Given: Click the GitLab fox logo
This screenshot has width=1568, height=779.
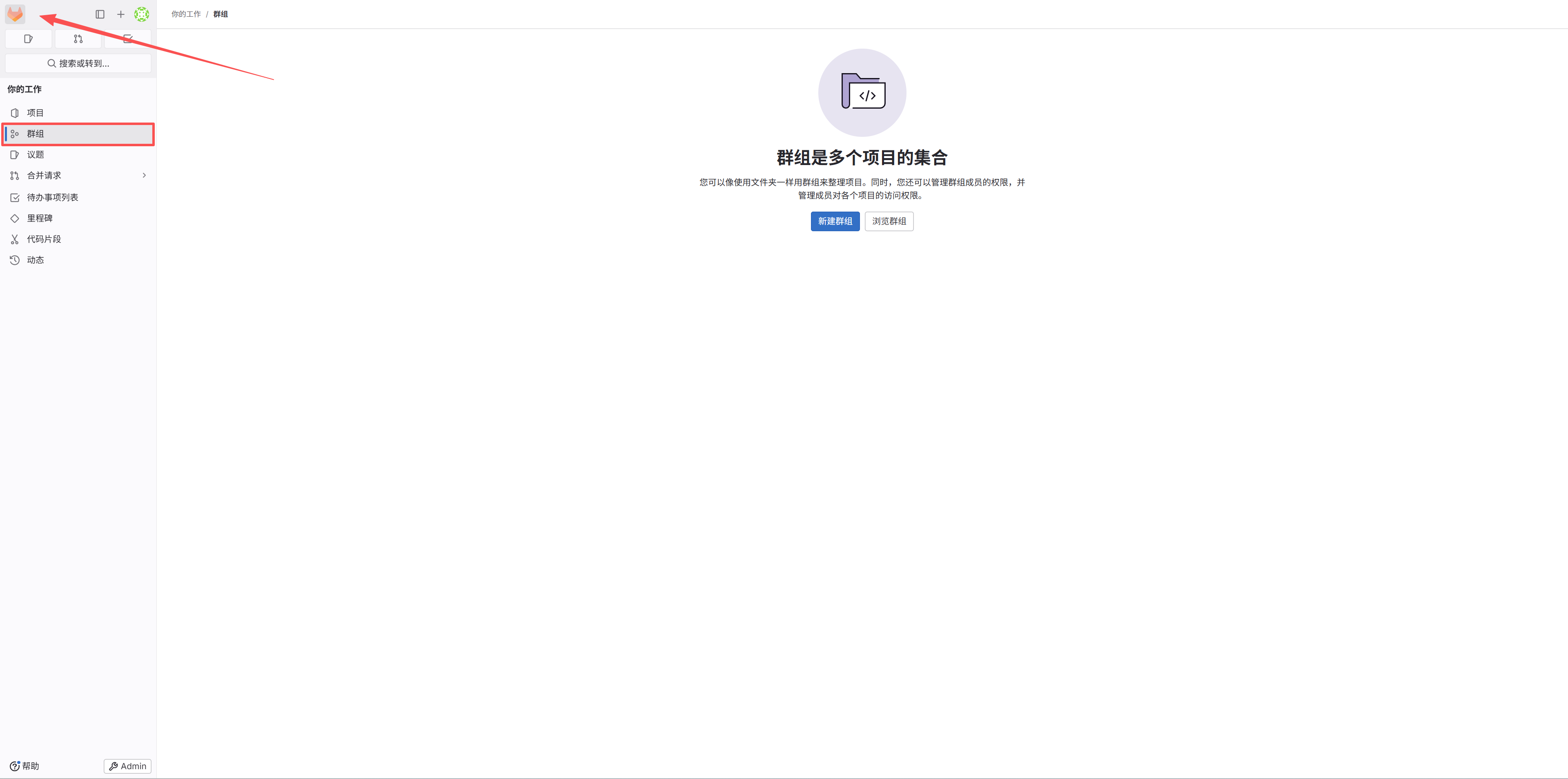Looking at the screenshot, I should point(15,14).
